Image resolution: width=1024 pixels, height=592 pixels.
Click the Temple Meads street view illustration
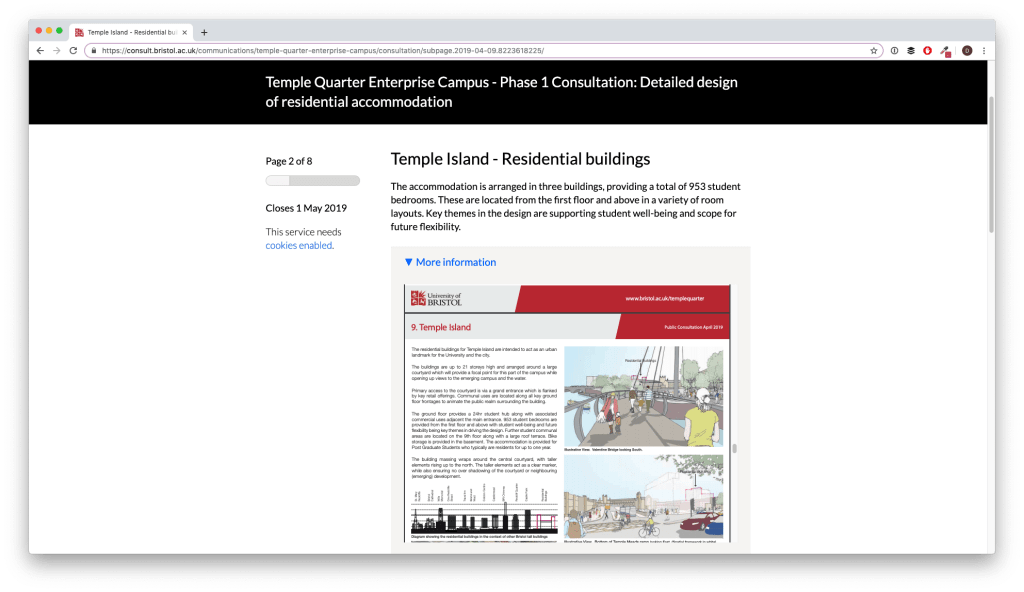tap(644, 497)
